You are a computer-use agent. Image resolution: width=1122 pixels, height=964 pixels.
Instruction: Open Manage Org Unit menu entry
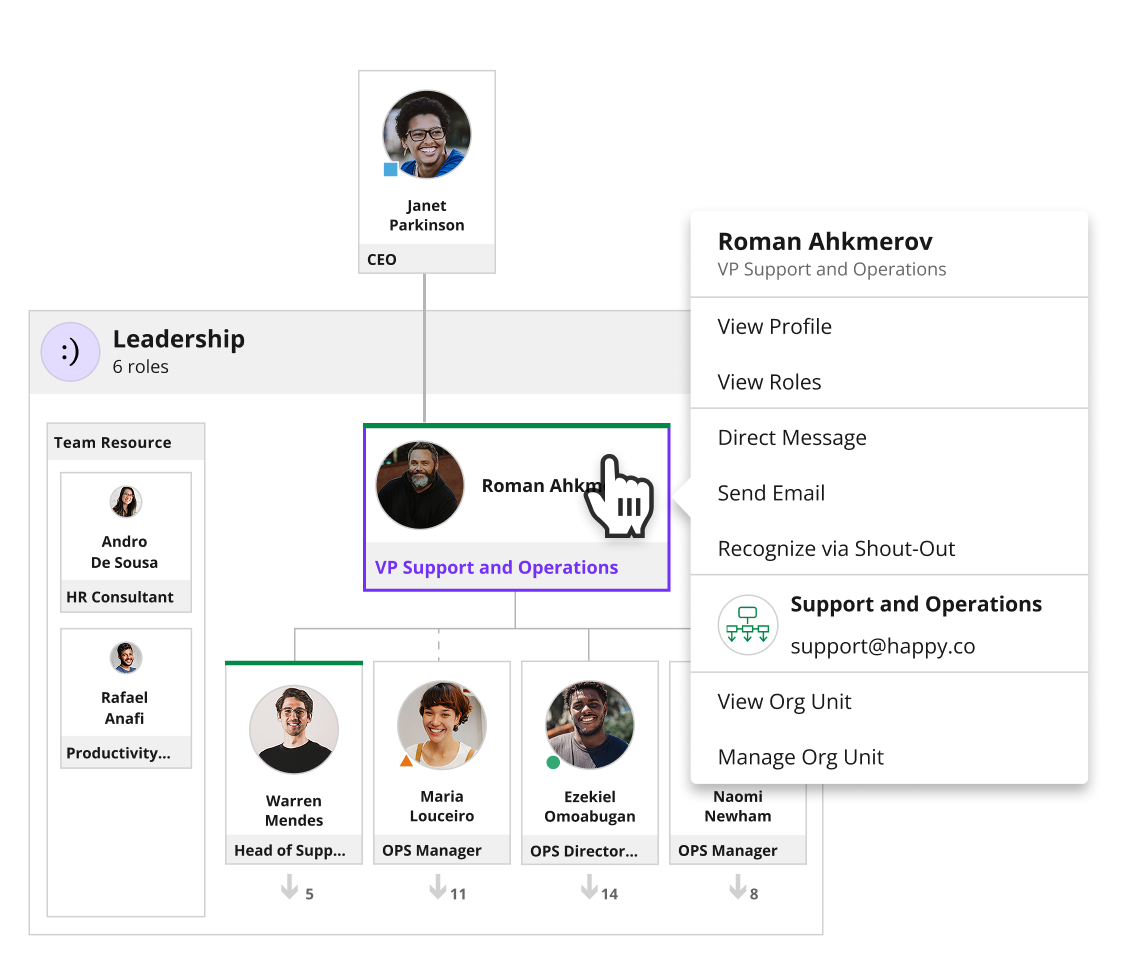coord(800,757)
